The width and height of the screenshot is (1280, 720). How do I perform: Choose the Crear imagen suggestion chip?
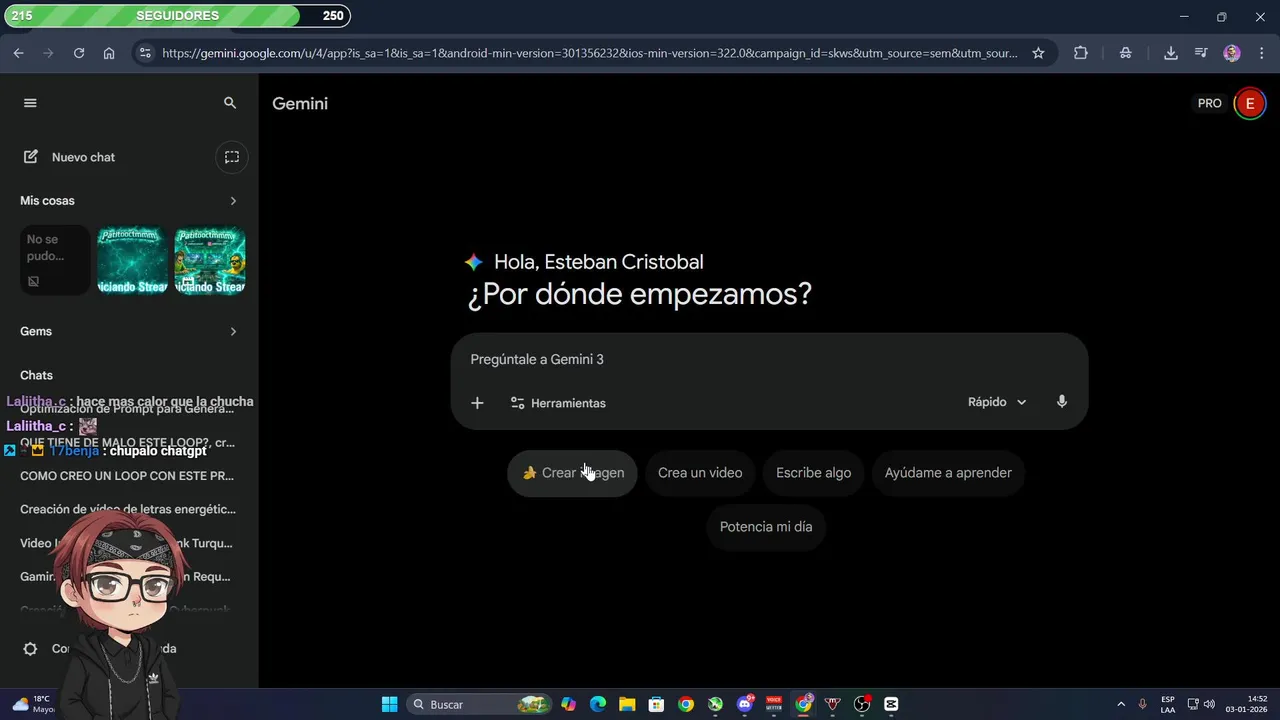(572, 473)
